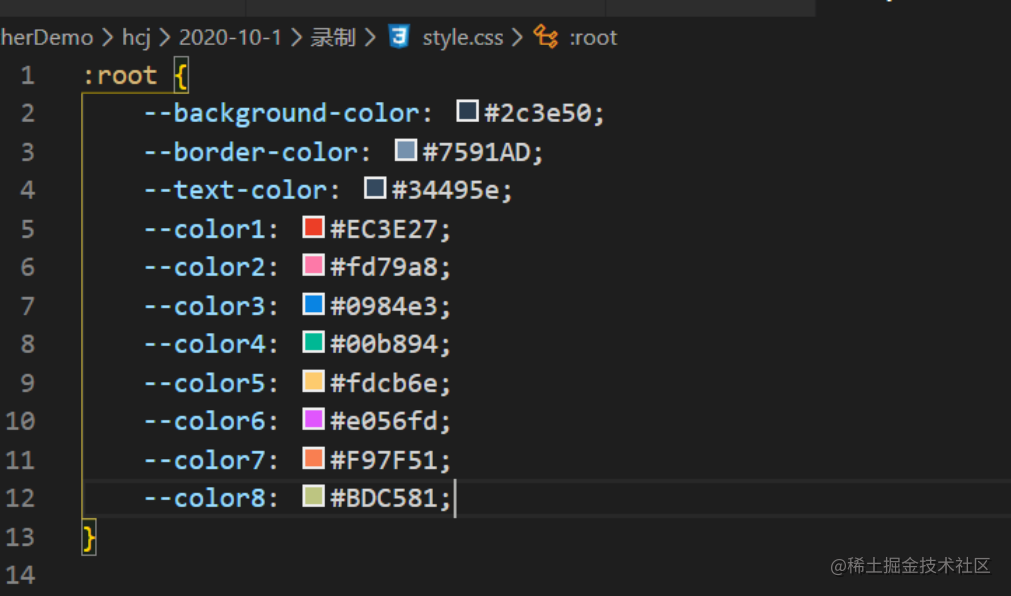Click the green swatch beside --color4
Screen dimensions: 1011x596
314,343
